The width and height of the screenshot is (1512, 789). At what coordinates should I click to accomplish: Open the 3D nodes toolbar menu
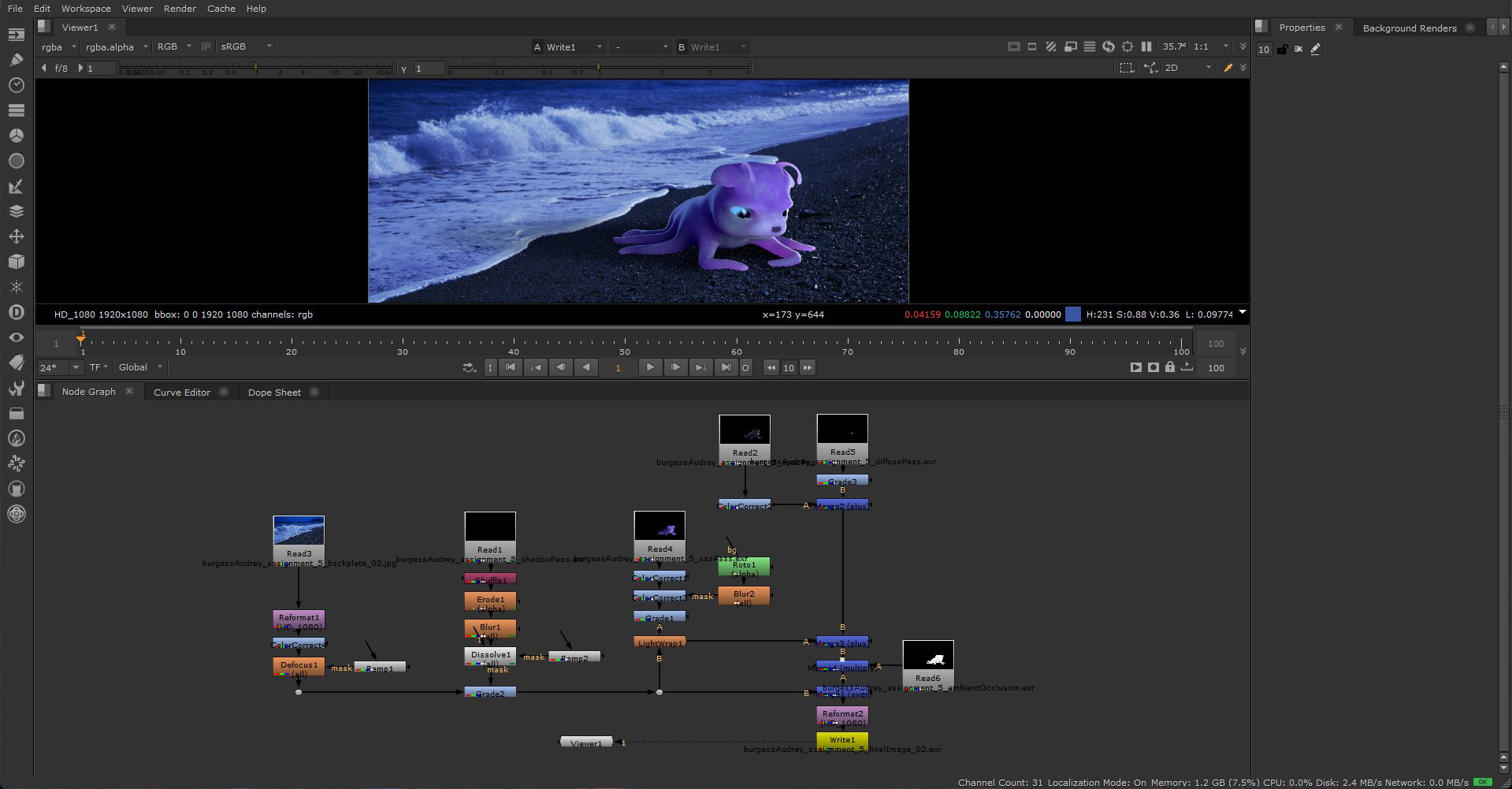tap(17, 262)
